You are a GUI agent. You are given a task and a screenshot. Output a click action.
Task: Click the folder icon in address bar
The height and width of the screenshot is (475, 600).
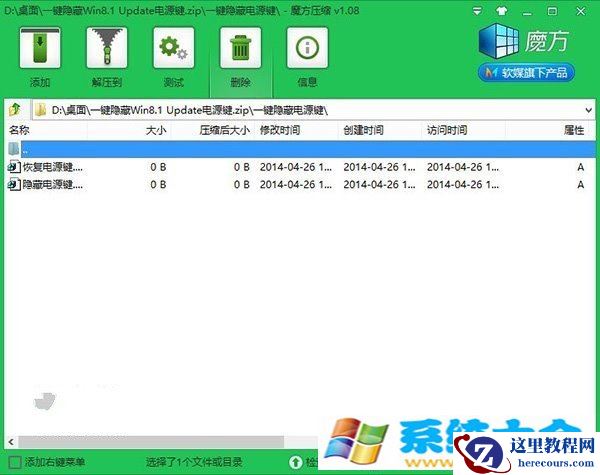tap(40, 110)
